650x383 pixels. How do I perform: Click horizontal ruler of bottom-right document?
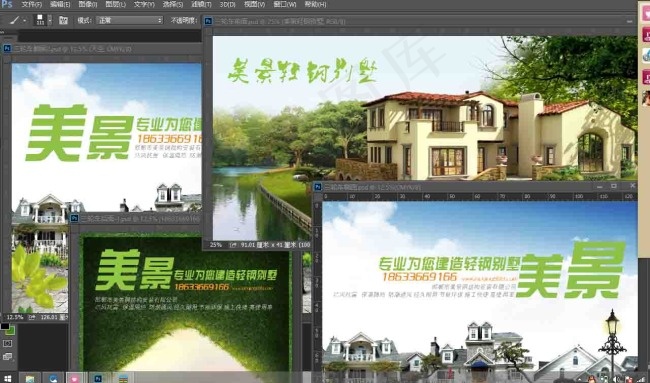pyautogui.click(x=480, y=196)
